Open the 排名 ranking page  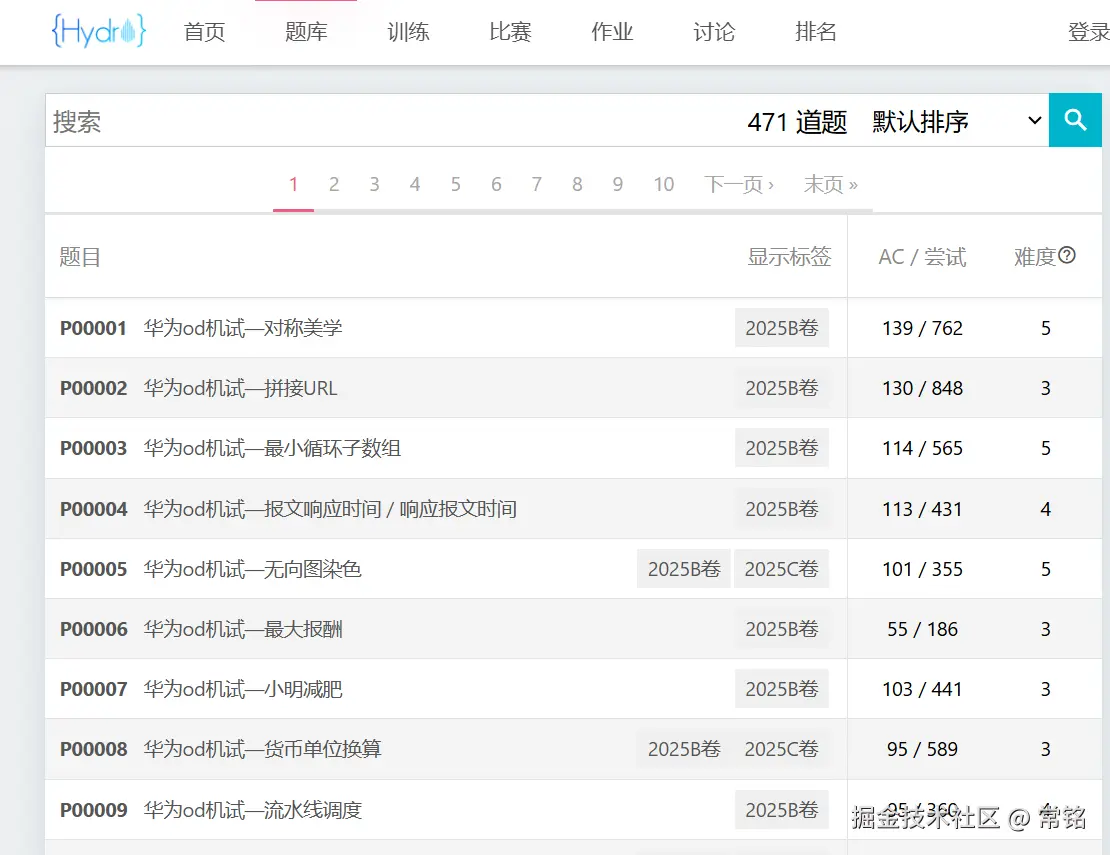(x=815, y=31)
